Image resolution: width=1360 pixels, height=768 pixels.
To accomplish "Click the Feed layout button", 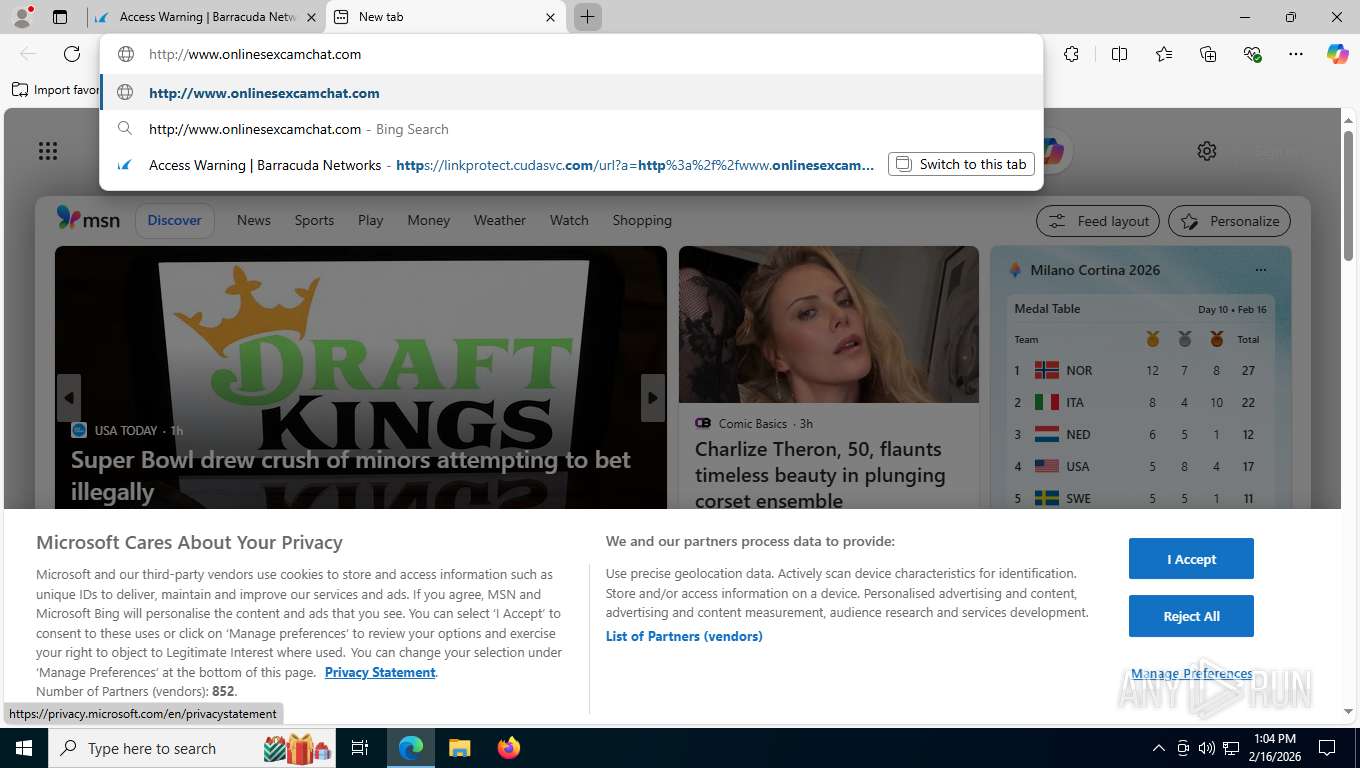I will (x=1098, y=221).
